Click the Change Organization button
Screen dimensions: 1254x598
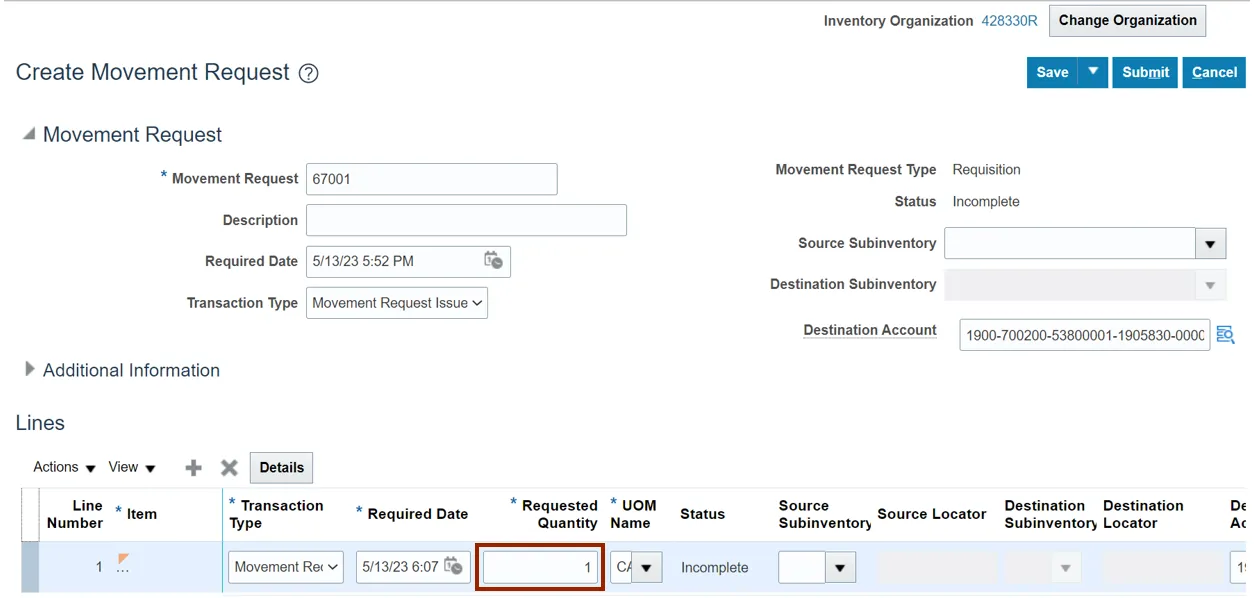point(1127,20)
